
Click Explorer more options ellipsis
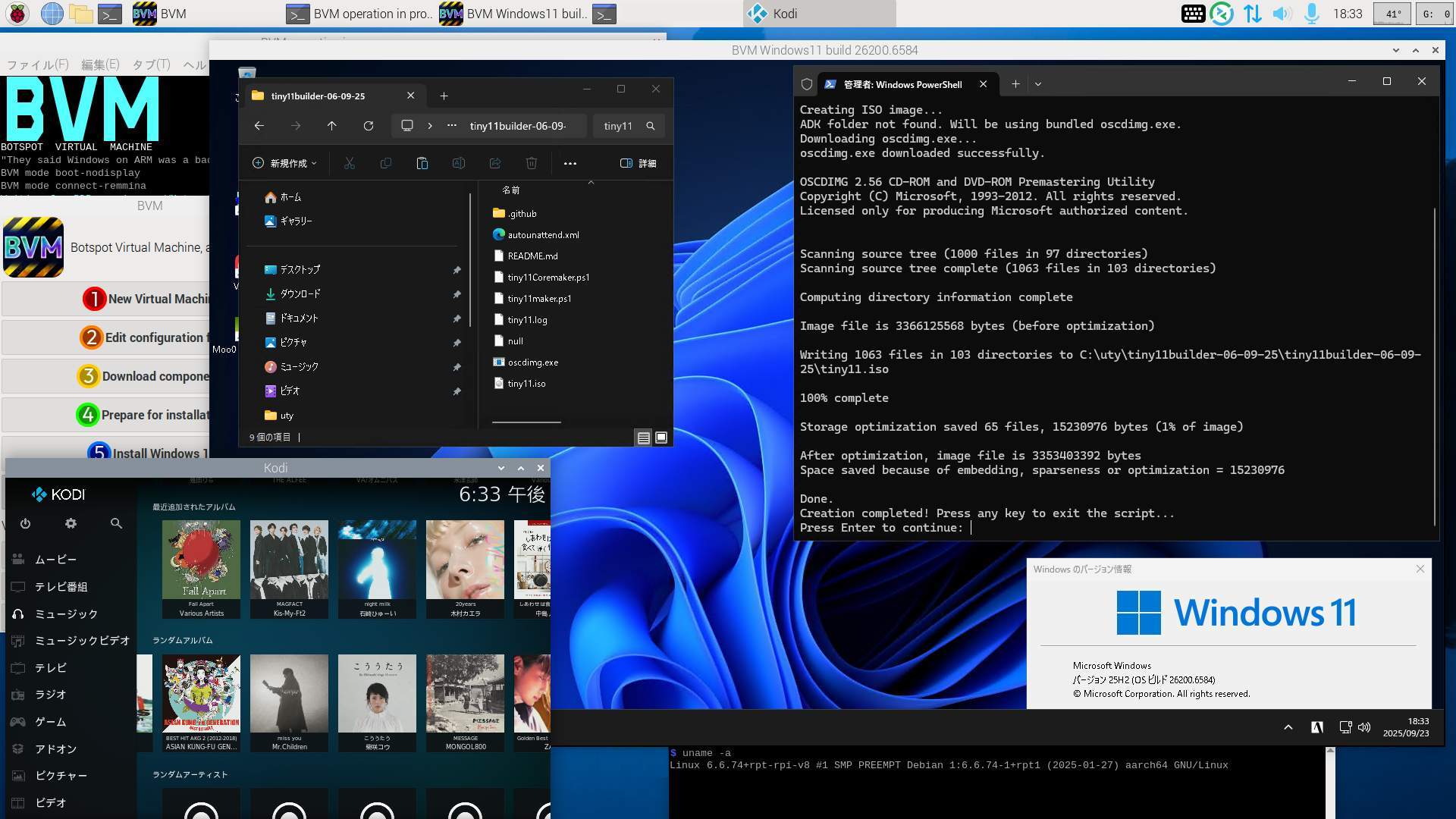[570, 163]
